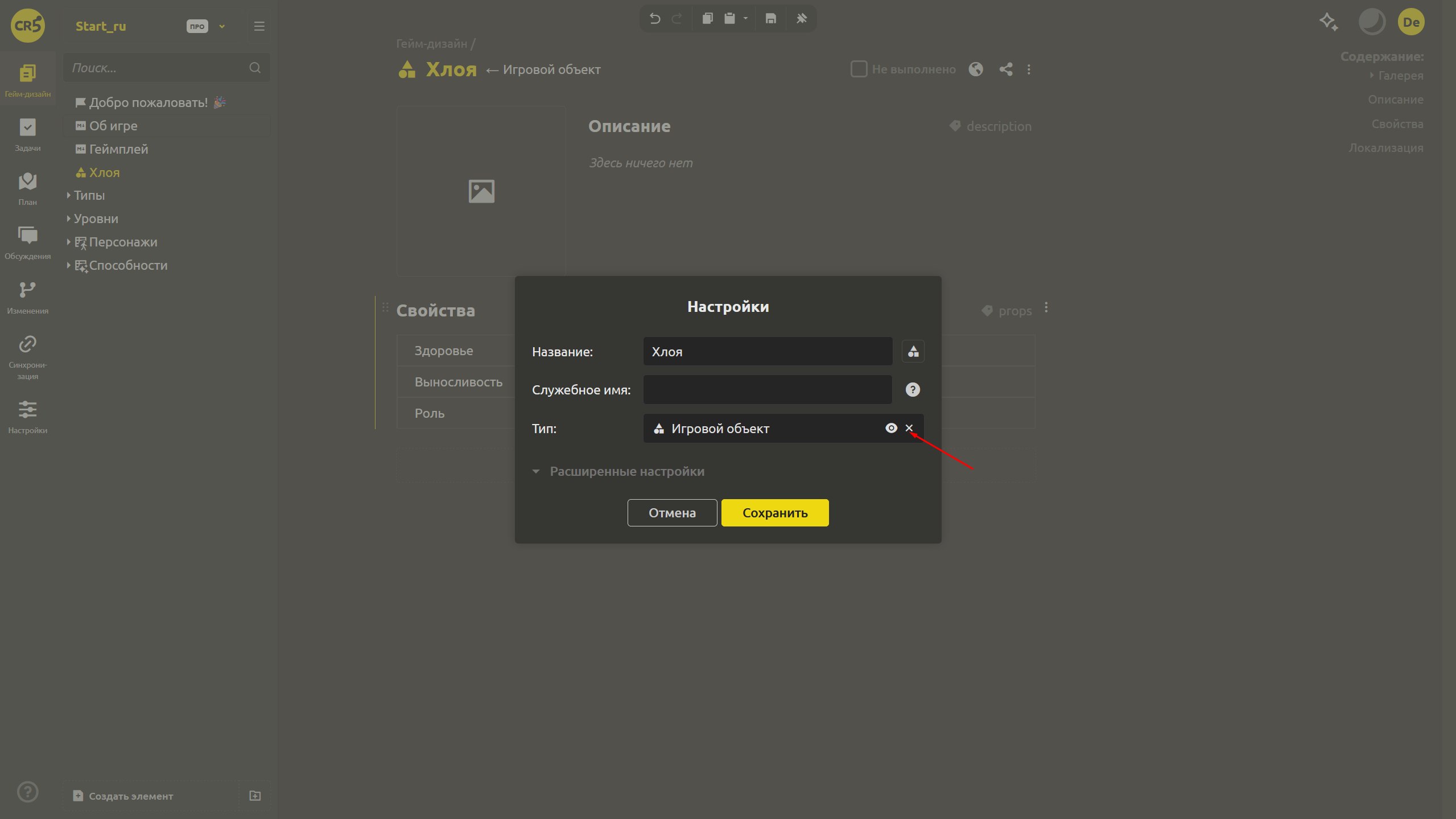
Task: Click the AI sparkle icon top-right
Action: 1329,22
